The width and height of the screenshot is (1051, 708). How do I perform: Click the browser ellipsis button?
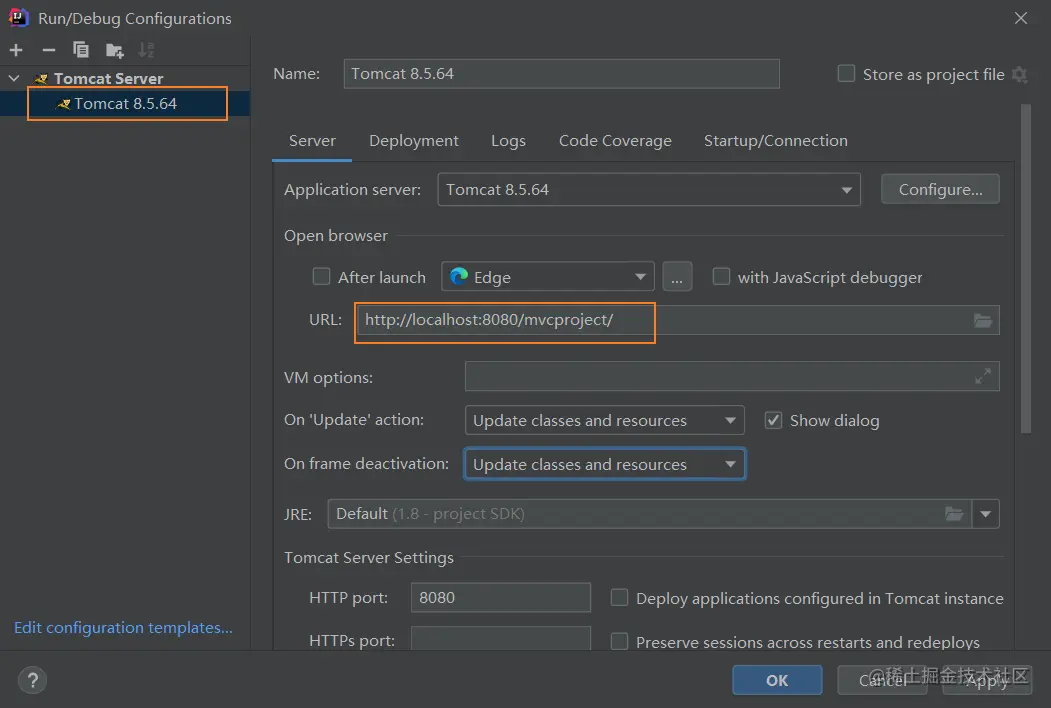coord(677,277)
